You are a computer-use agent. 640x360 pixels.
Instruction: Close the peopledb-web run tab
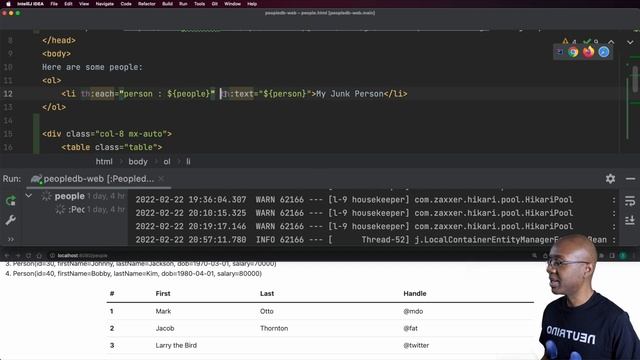pyautogui.click(x=161, y=179)
